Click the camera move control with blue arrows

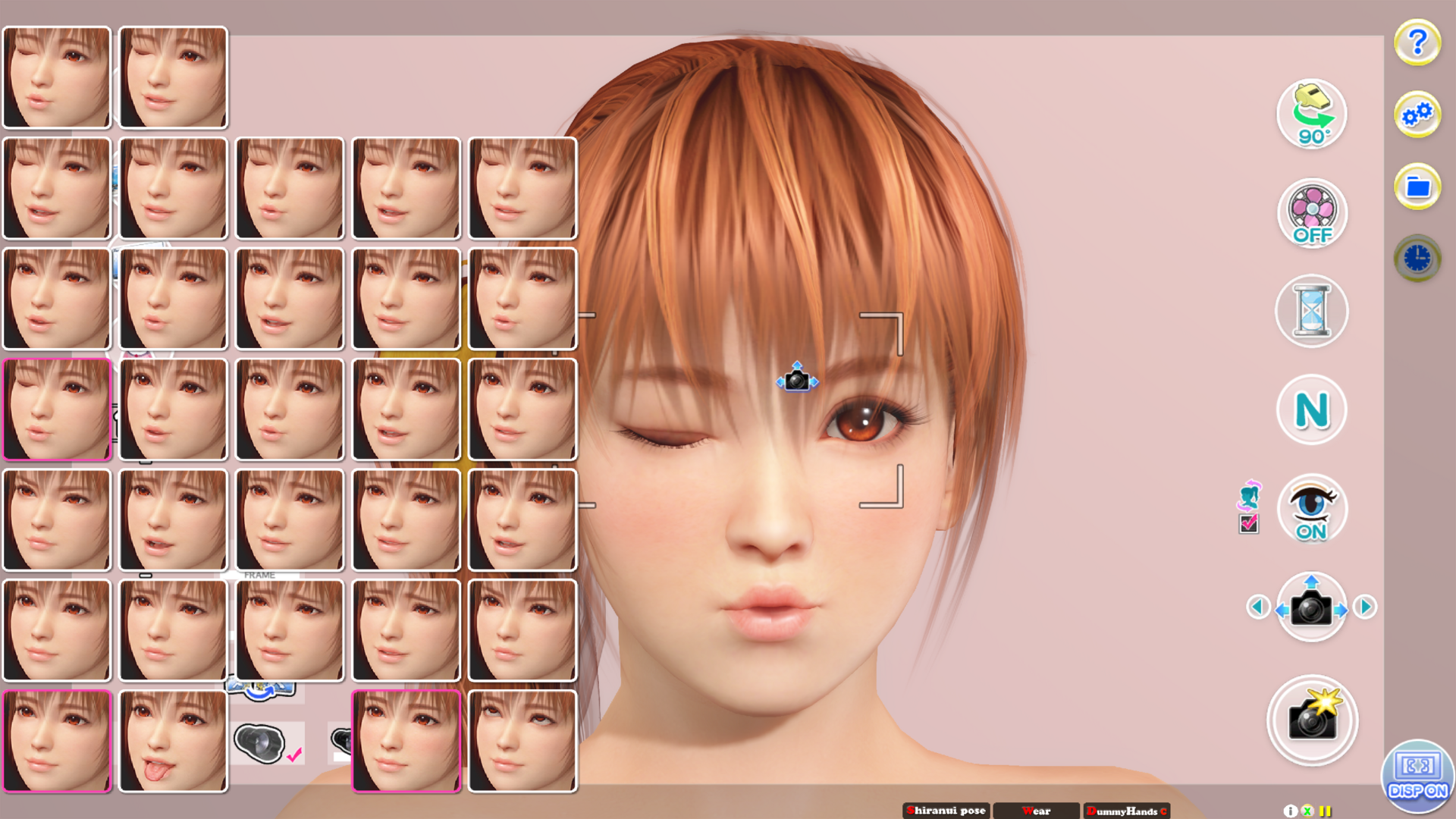click(x=1311, y=607)
